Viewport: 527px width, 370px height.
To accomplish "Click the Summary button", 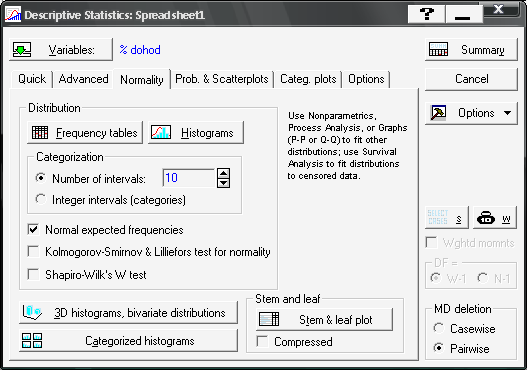I will (x=471, y=50).
